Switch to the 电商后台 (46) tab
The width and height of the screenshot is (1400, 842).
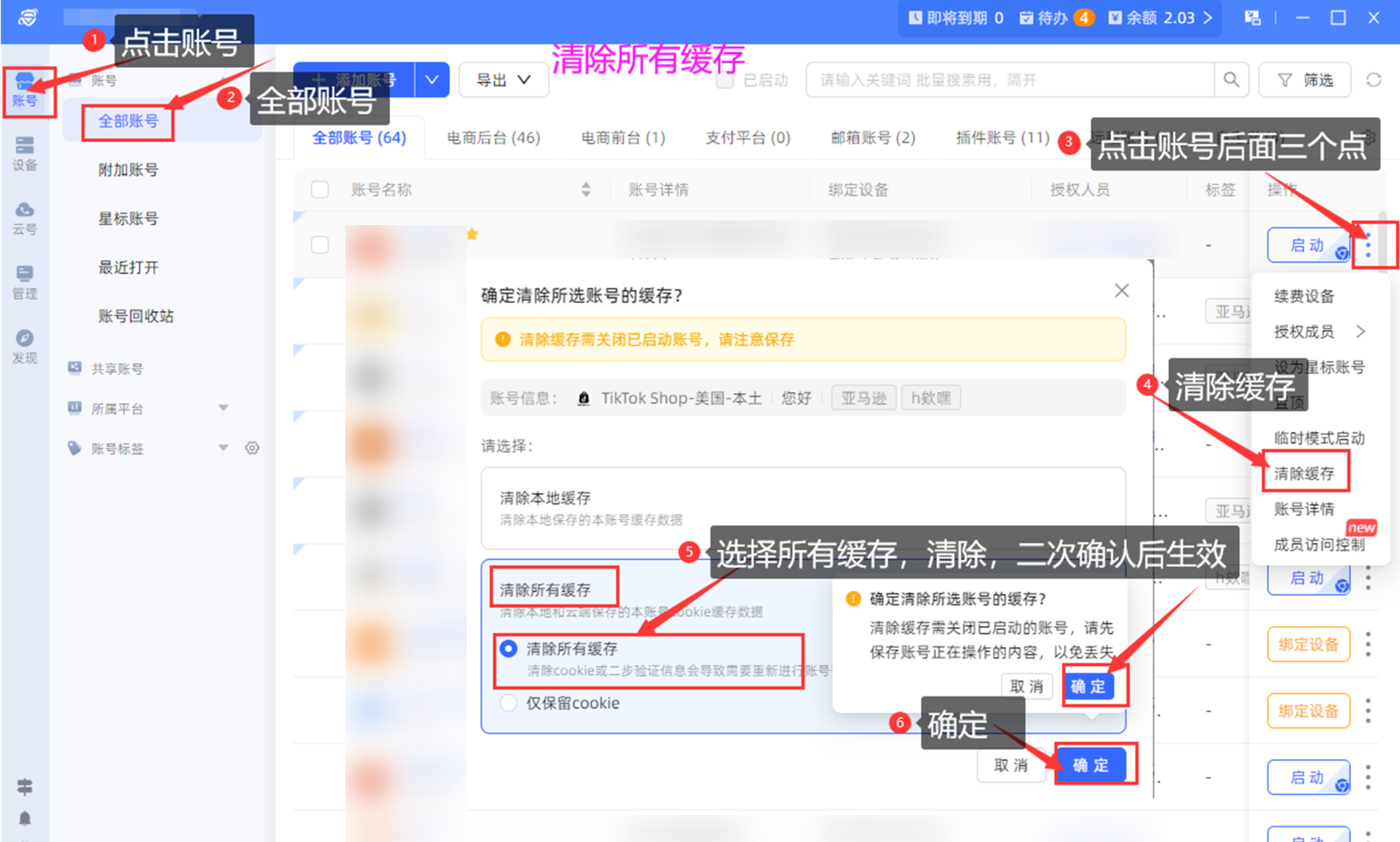coord(493,138)
